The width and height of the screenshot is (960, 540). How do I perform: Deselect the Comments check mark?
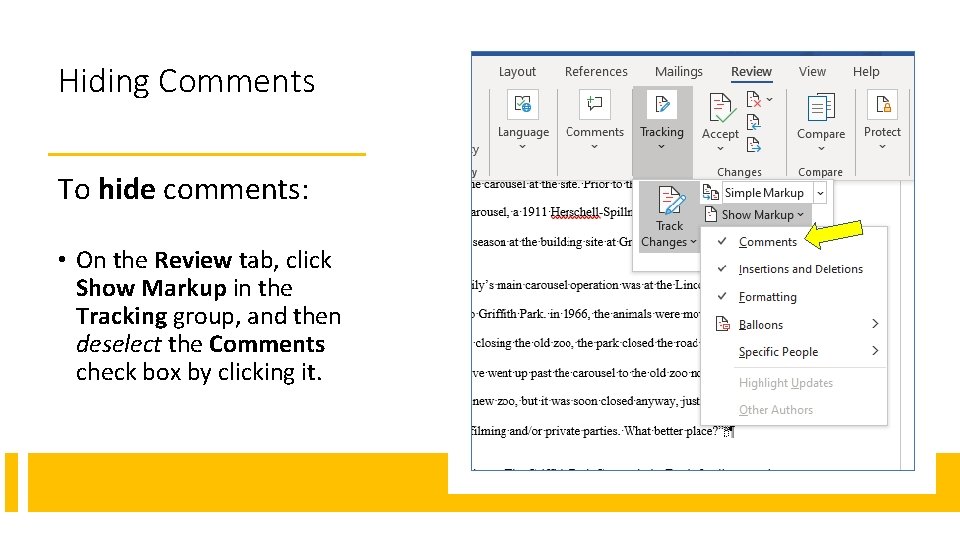coord(722,241)
